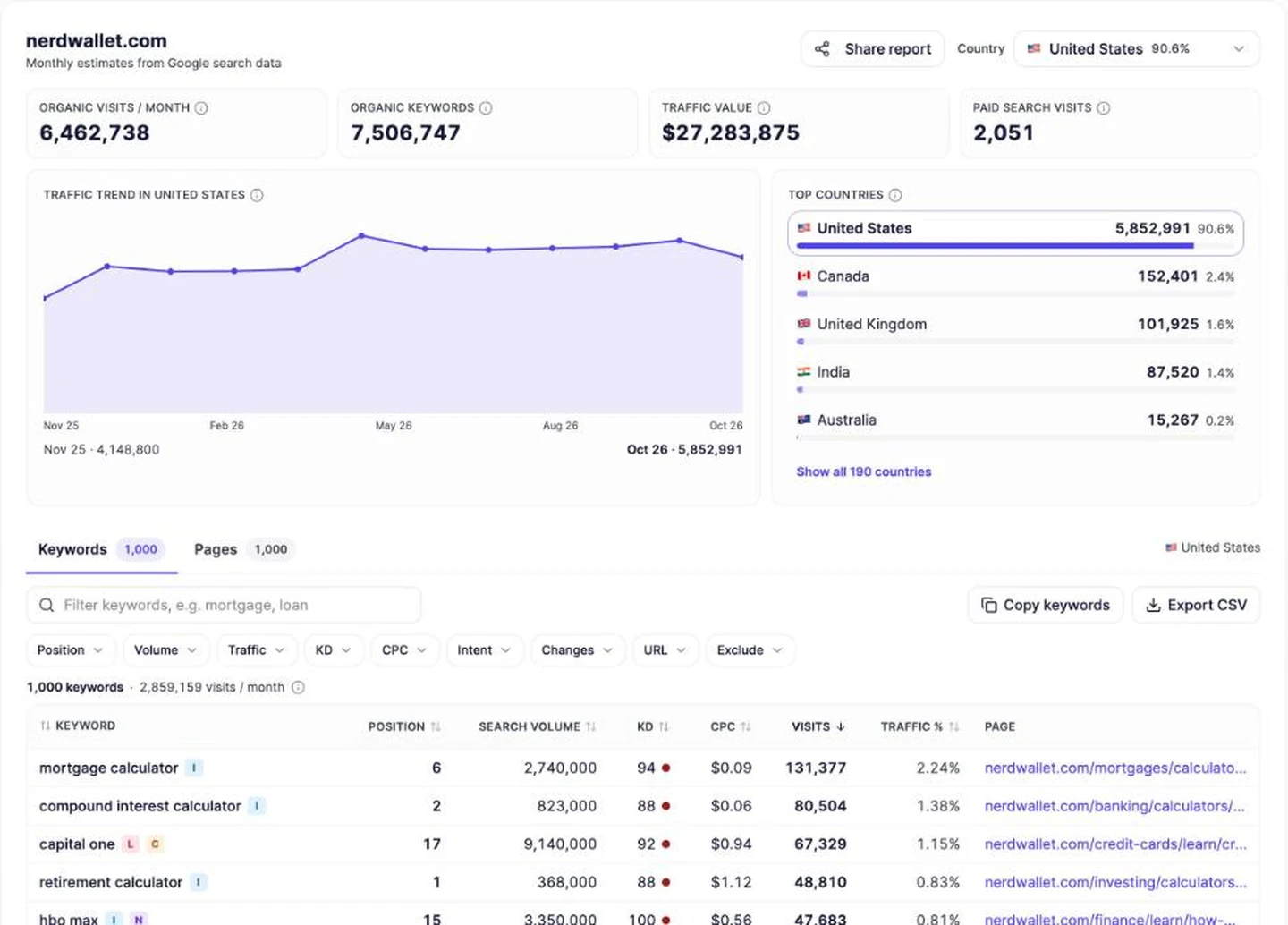Select Canada in the Top Countries list
The height and width of the screenshot is (925, 1288).
coord(1015,281)
